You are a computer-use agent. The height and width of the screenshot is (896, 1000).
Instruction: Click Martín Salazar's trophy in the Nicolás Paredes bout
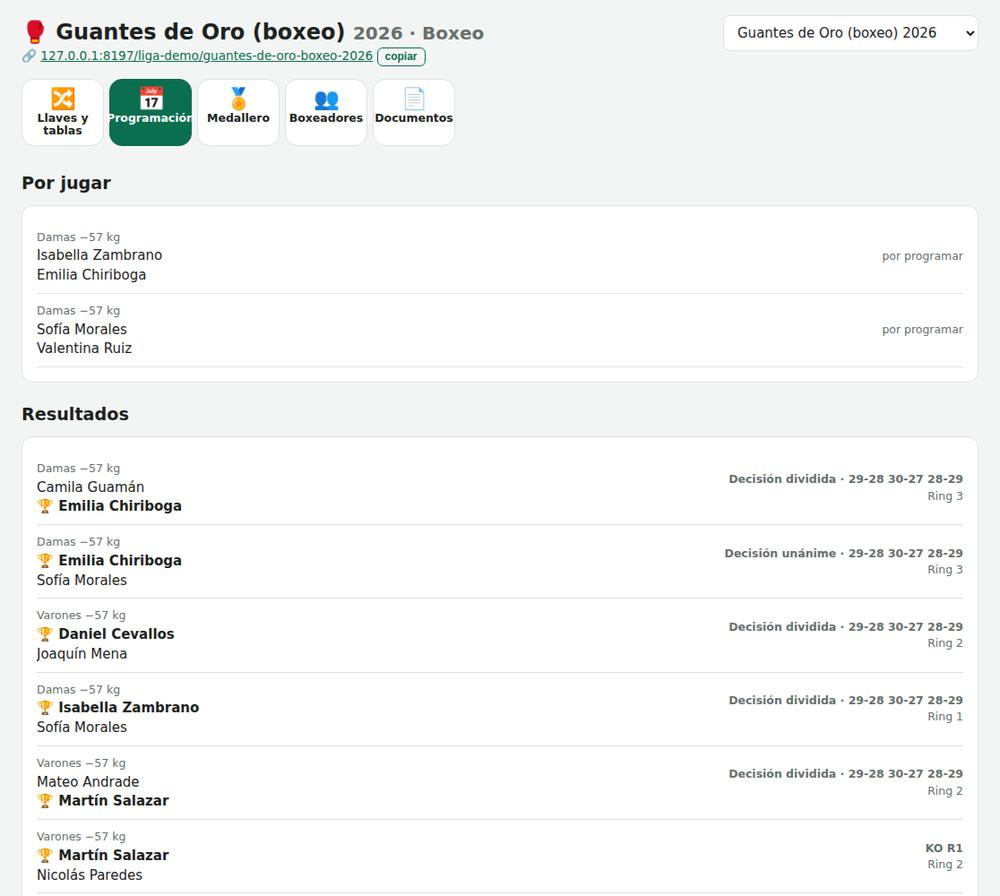point(45,855)
